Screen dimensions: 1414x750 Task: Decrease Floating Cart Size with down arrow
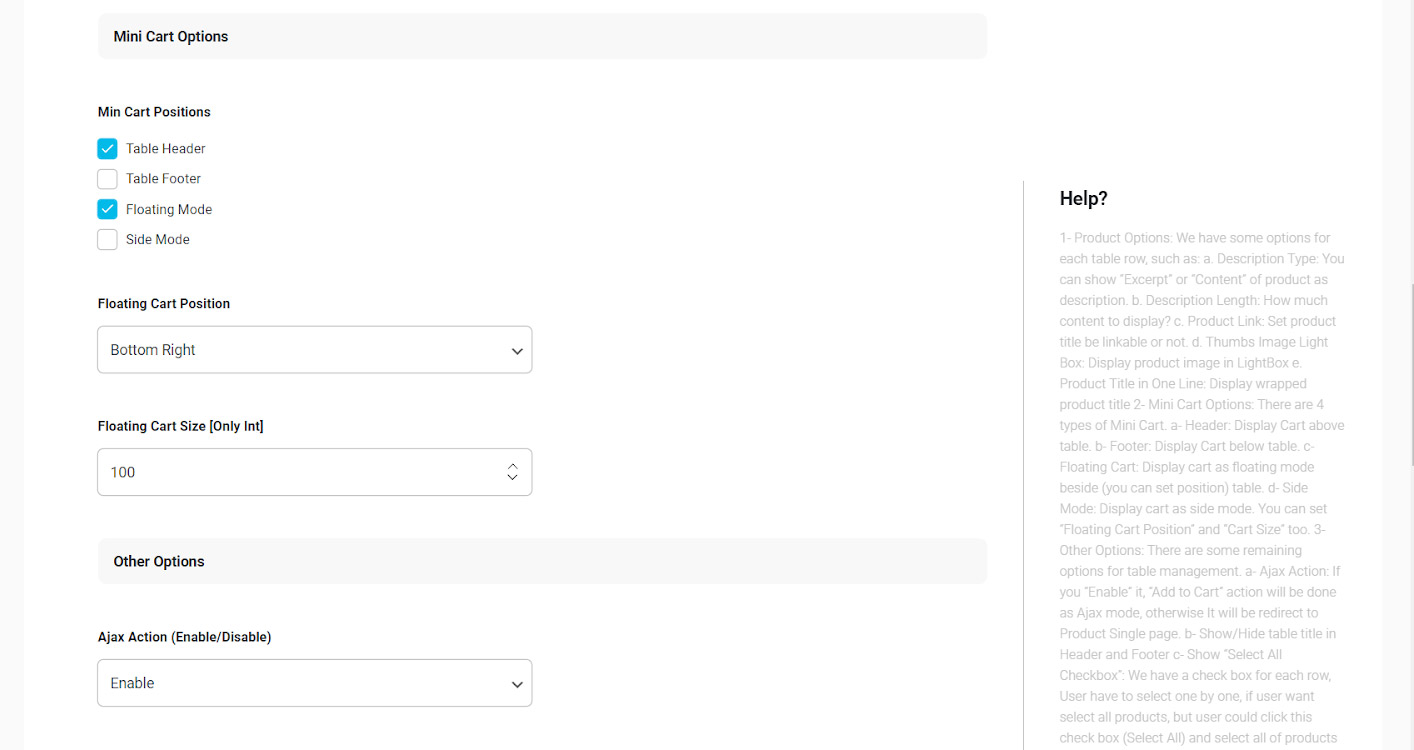[x=512, y=478]
